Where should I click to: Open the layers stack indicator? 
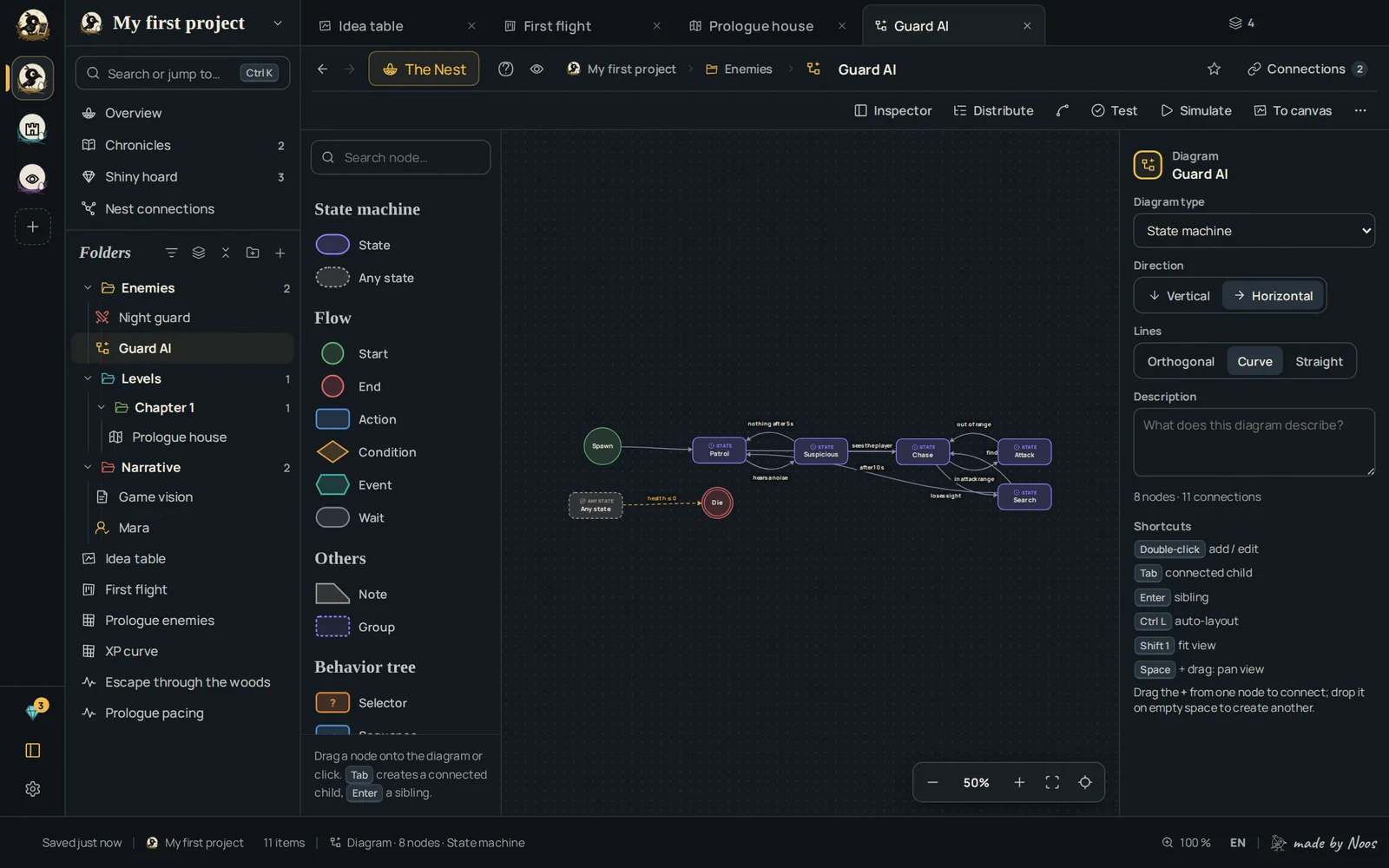(1241, 23)
